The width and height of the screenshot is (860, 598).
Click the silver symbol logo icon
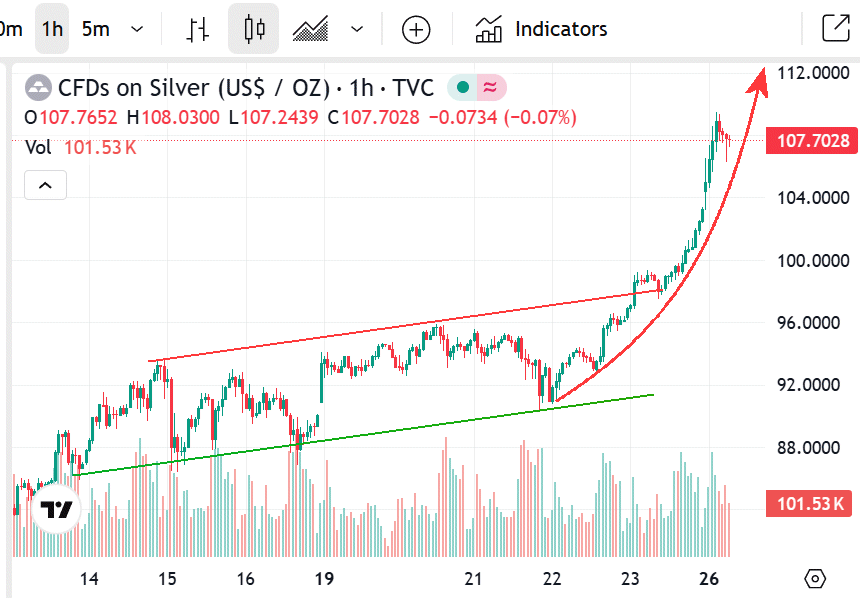[38, 88]
